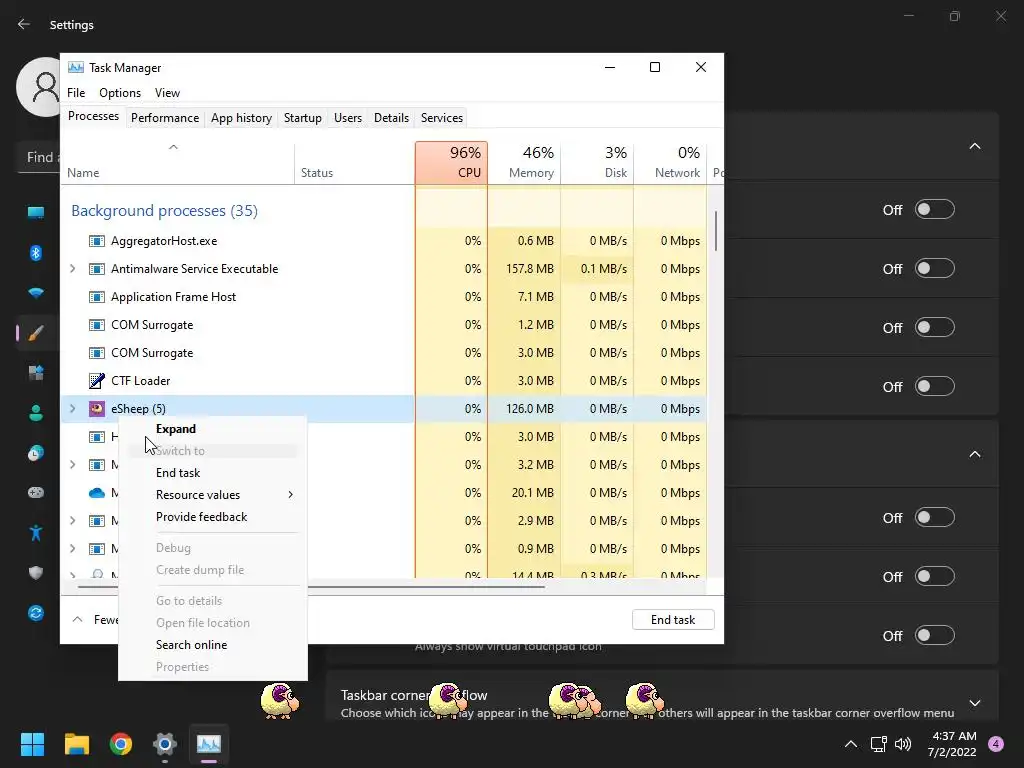Sort by Disk column header
The height and width of the screenshot is (768, 1024).
click(x=598, y=163)
